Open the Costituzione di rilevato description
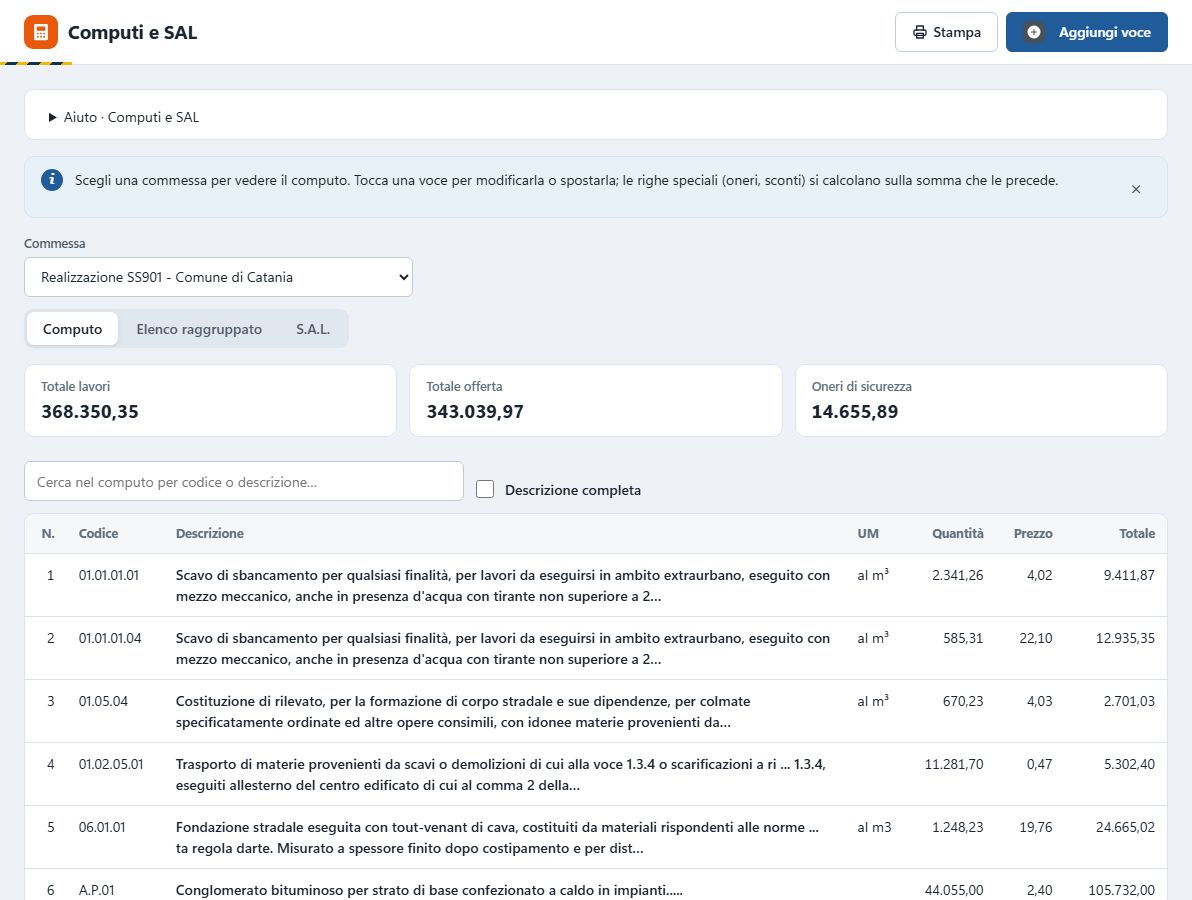 click(463, 711)
